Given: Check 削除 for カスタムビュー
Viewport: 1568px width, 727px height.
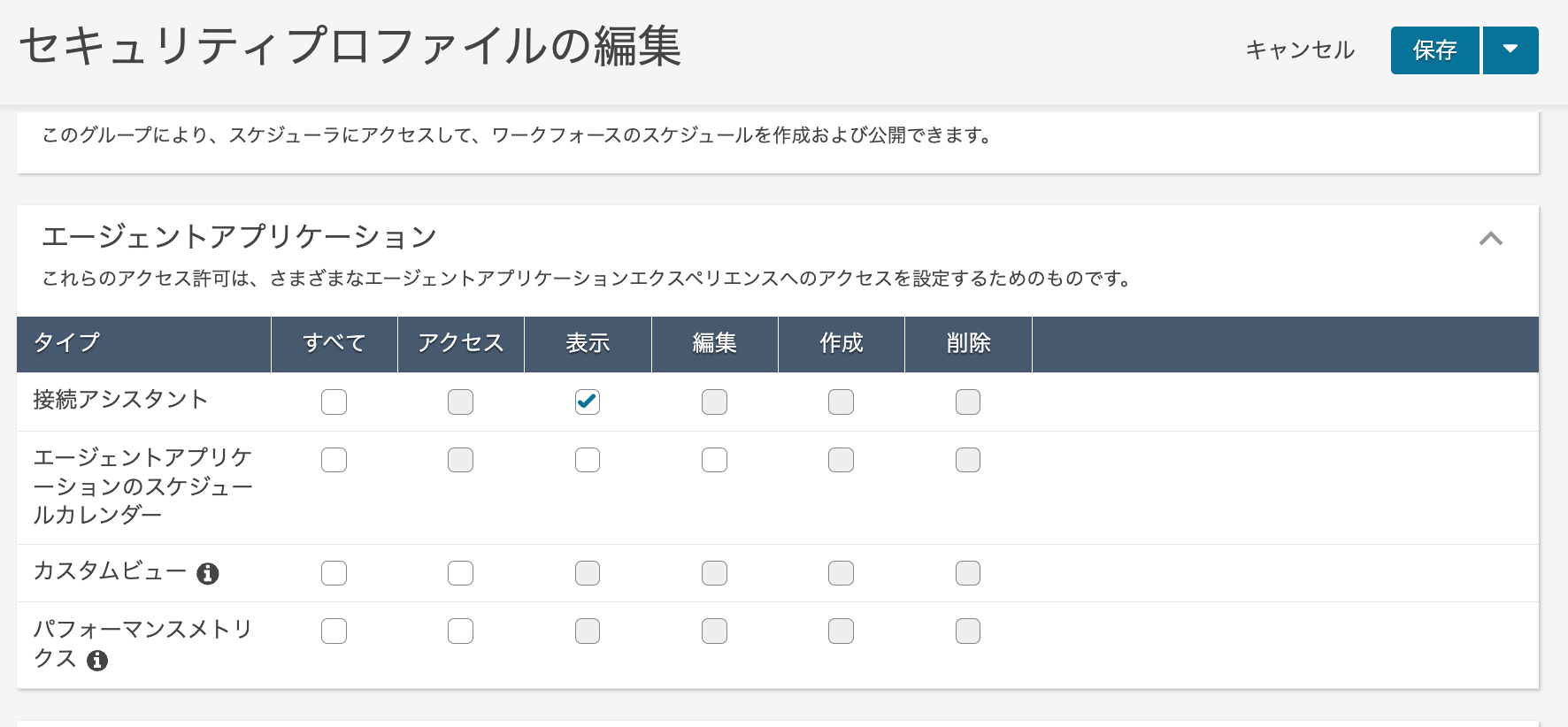Looking at the screenshot, I should tap(967, 573).
